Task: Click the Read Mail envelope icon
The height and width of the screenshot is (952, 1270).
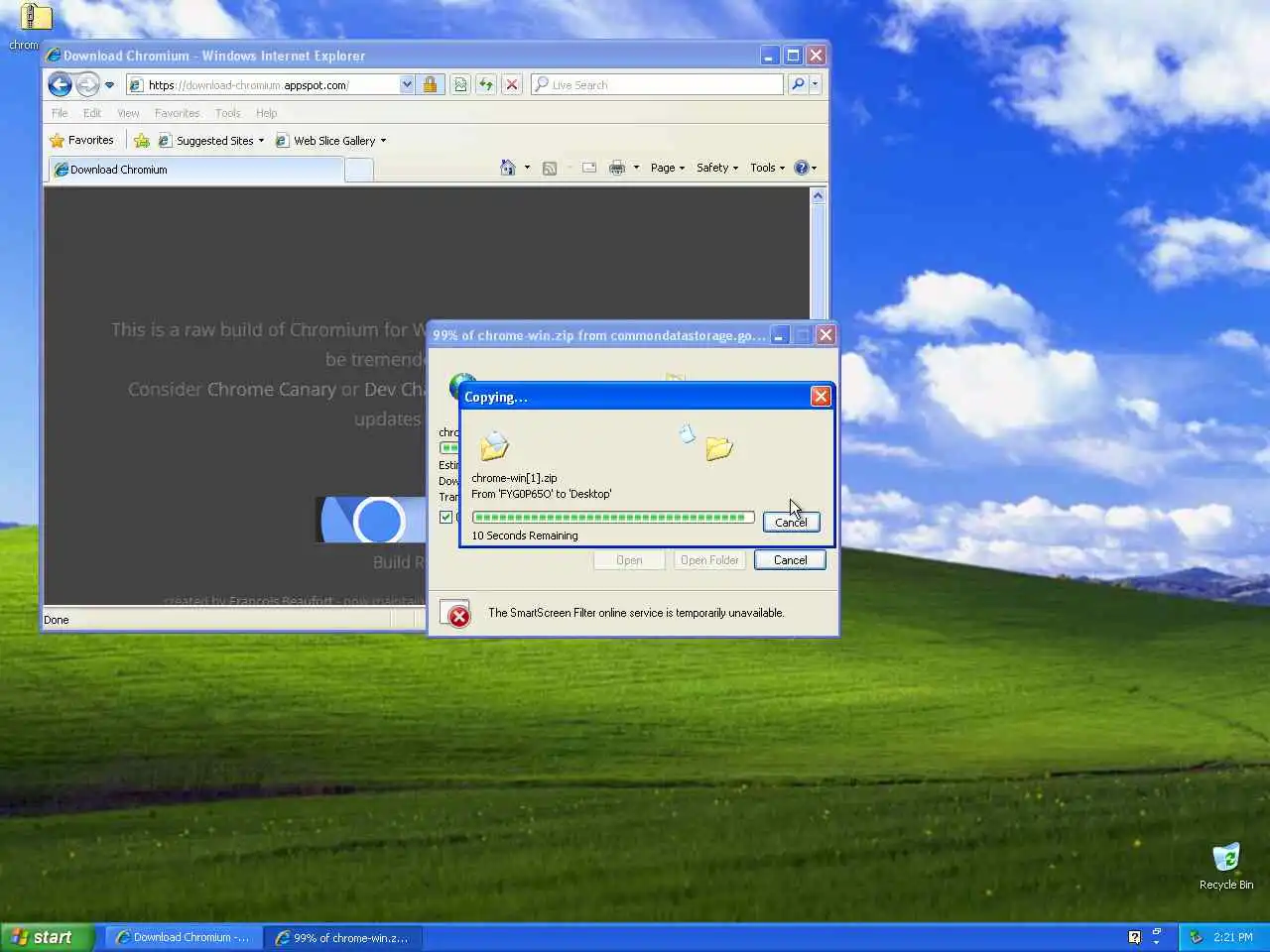Action: click(589, 168)
